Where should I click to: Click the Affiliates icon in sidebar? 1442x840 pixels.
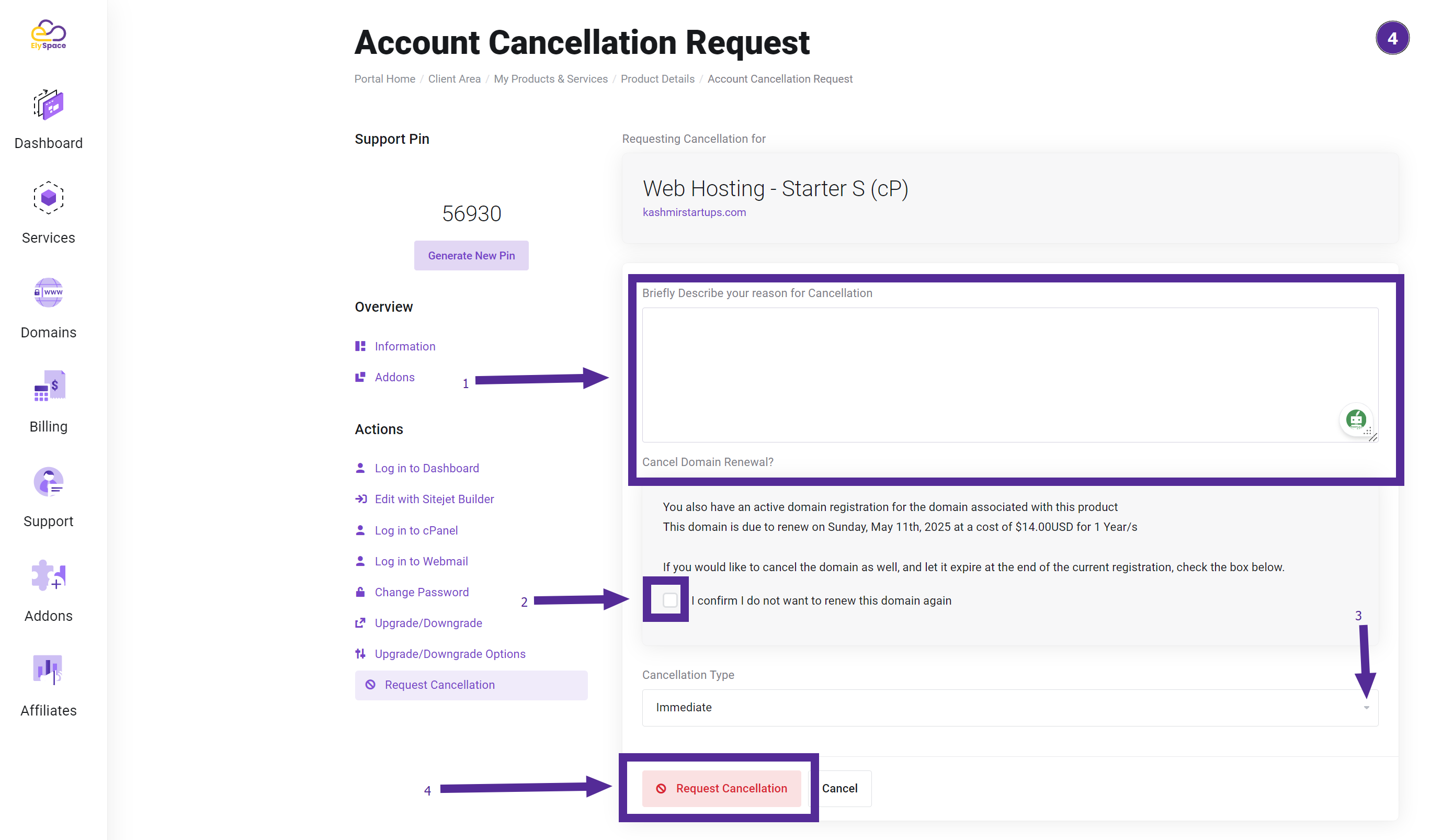click(x=48, y=671)
